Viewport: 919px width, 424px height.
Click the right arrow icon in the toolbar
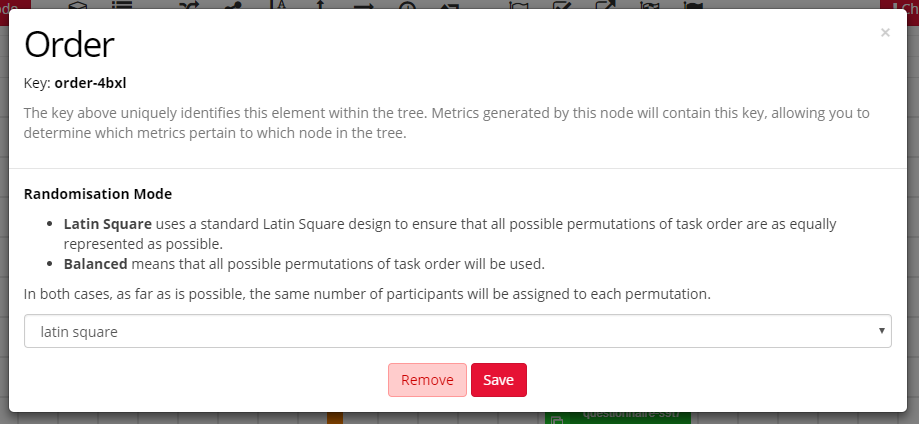pos(364,4)
